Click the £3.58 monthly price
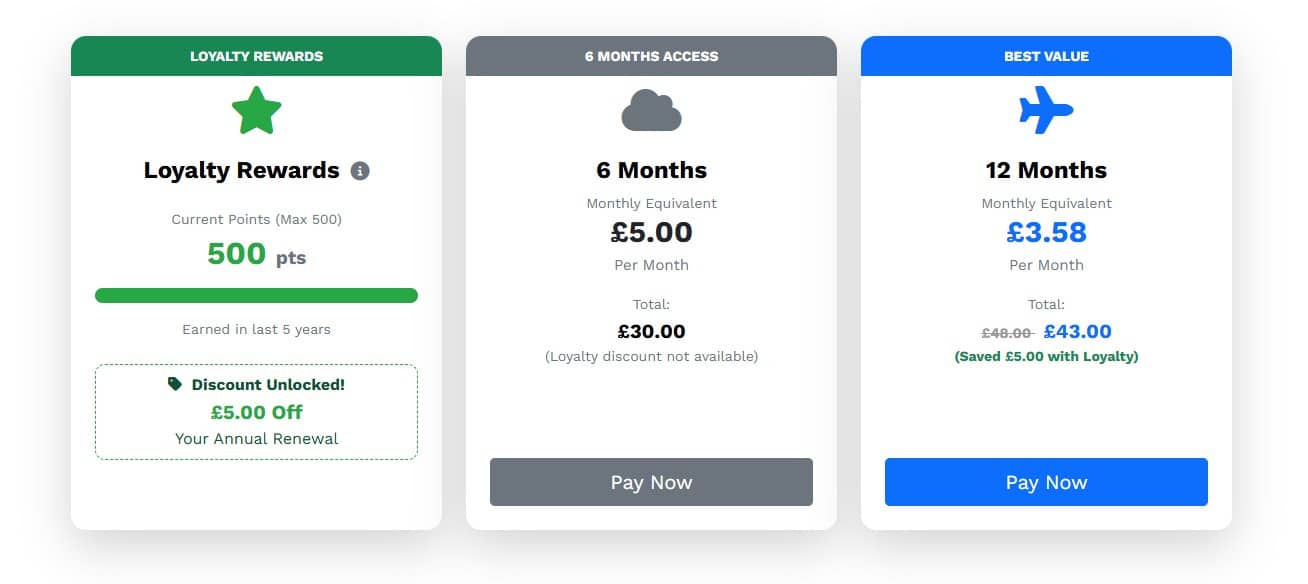 click(1046, 233)
